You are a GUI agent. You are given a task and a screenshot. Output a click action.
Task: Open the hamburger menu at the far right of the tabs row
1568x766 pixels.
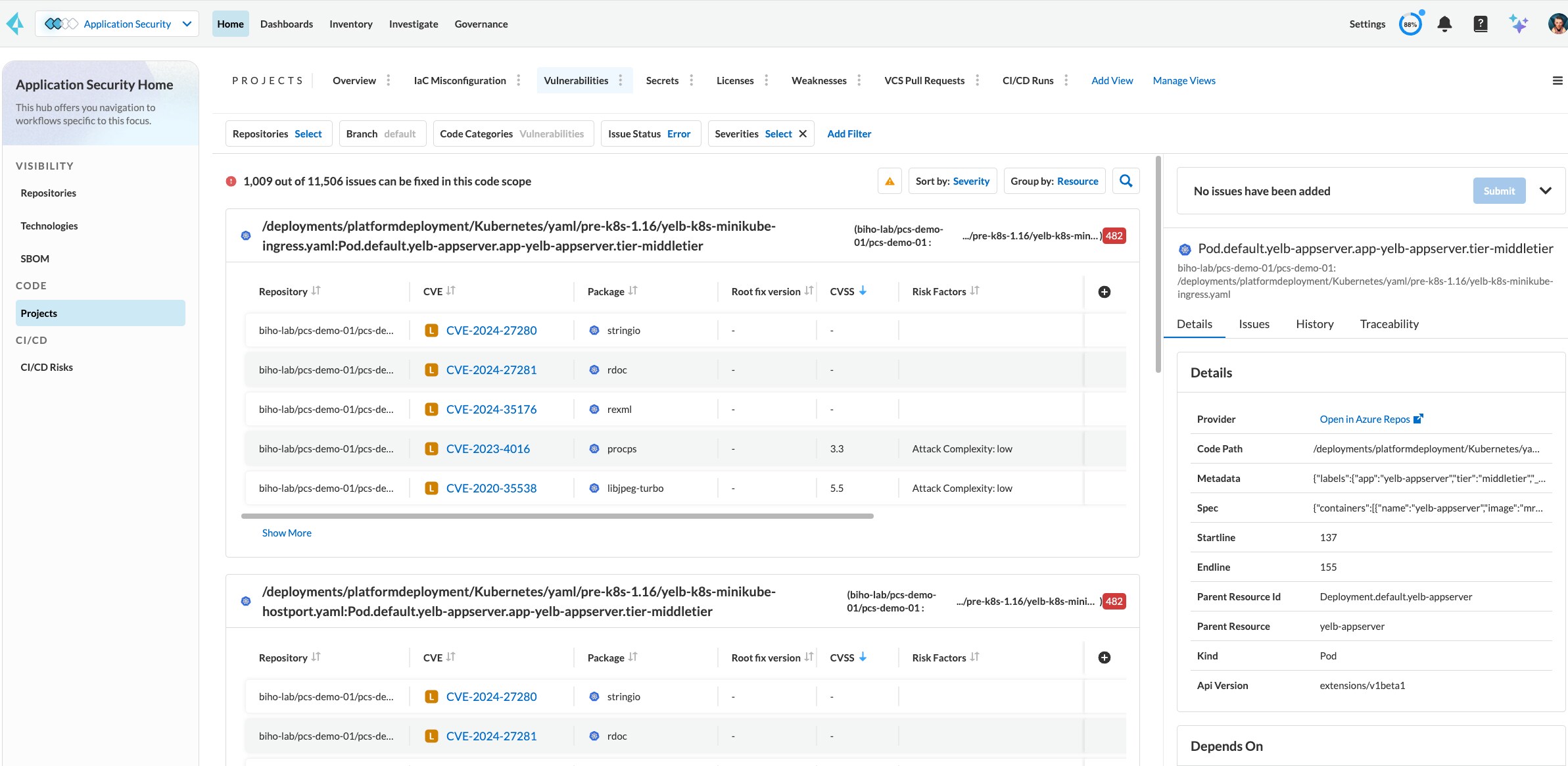pyautogui.click(x=1557, y=80)
